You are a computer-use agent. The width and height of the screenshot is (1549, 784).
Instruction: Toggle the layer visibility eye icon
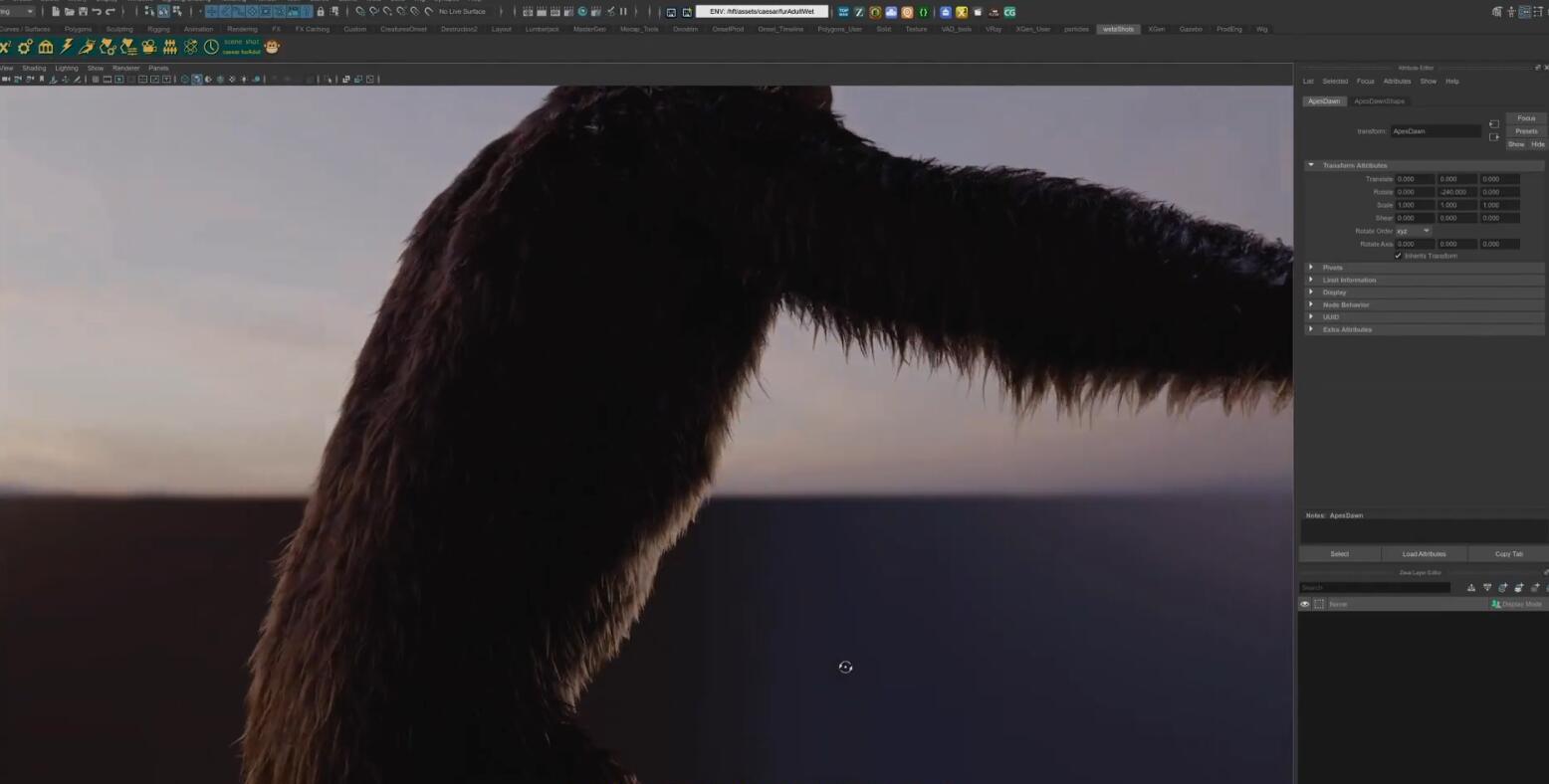click(1304, 604)
